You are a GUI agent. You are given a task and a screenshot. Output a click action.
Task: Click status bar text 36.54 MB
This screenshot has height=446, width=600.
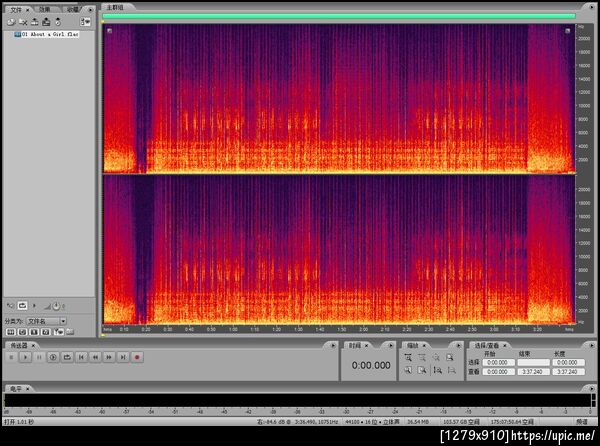point(418,422)
